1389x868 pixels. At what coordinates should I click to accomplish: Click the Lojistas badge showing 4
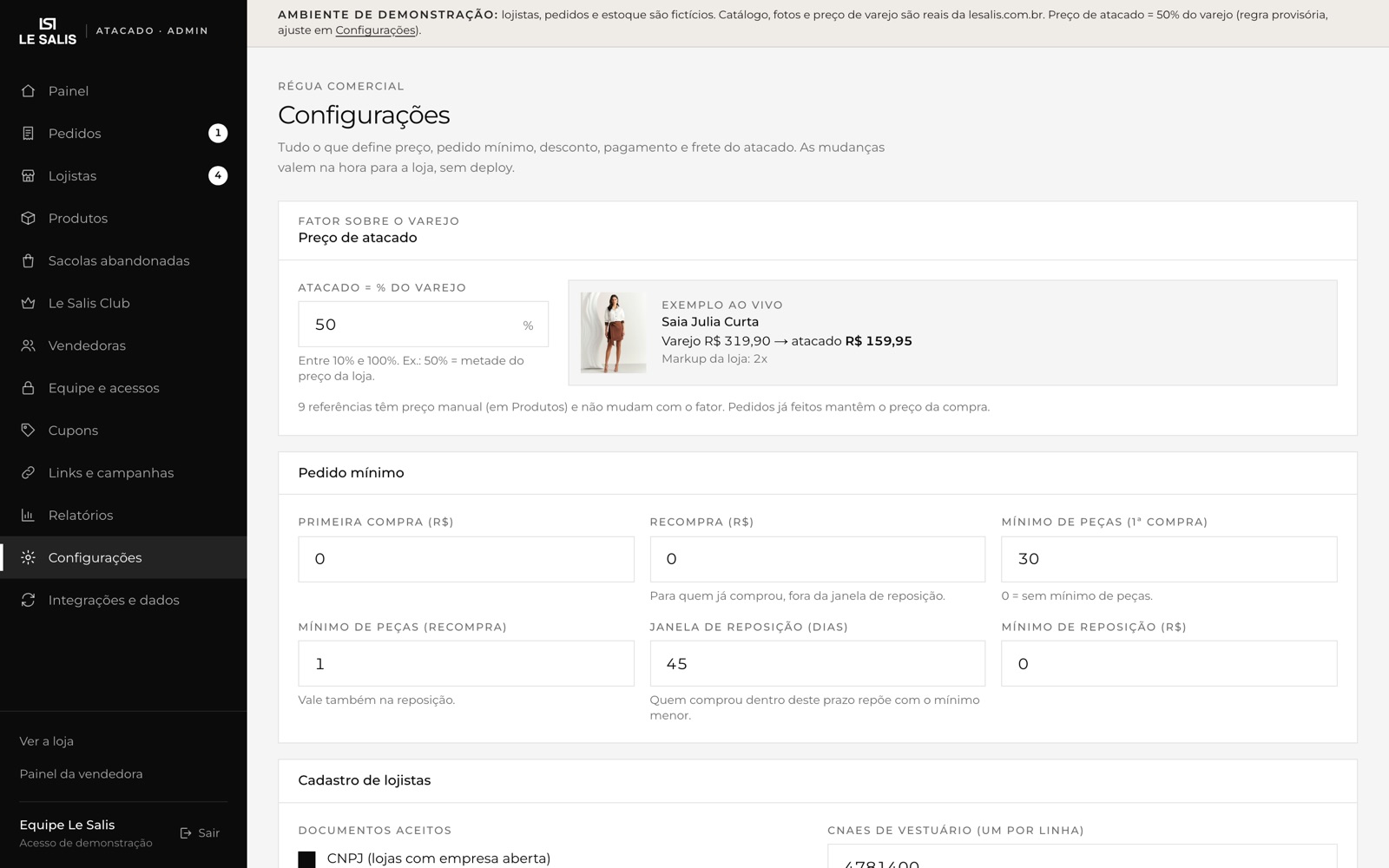pos(218,176)
